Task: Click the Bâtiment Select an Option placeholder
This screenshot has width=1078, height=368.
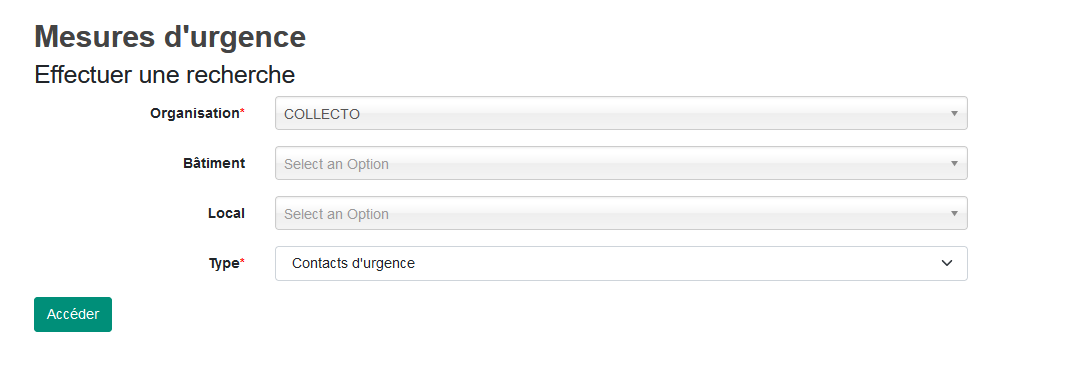Action: [336, 164]
